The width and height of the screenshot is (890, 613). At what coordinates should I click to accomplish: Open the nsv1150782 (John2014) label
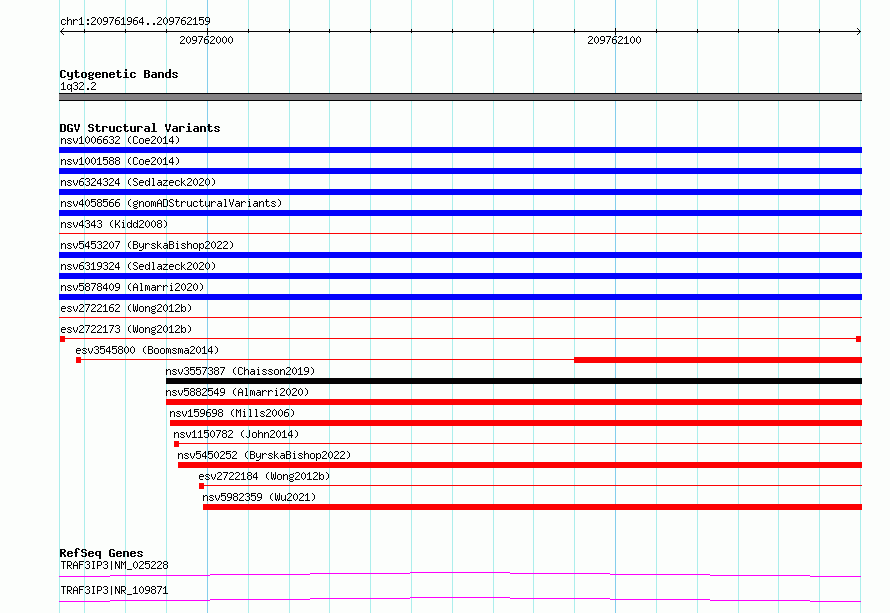236,434
